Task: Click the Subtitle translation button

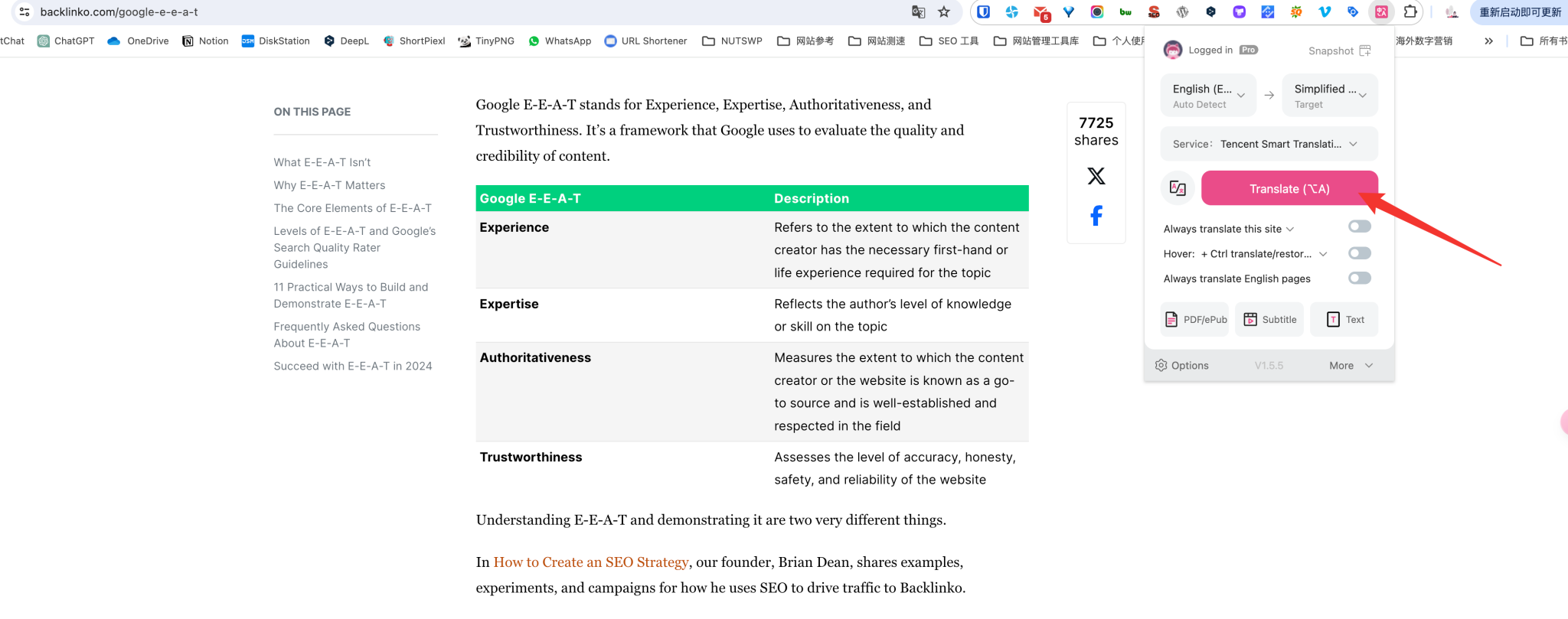Action: point(1270,320)
